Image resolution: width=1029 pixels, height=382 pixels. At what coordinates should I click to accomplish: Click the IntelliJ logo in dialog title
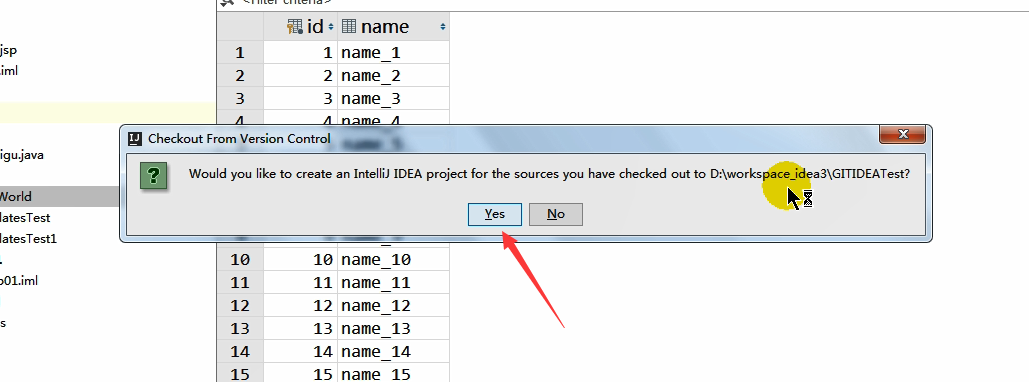point(135,138)
